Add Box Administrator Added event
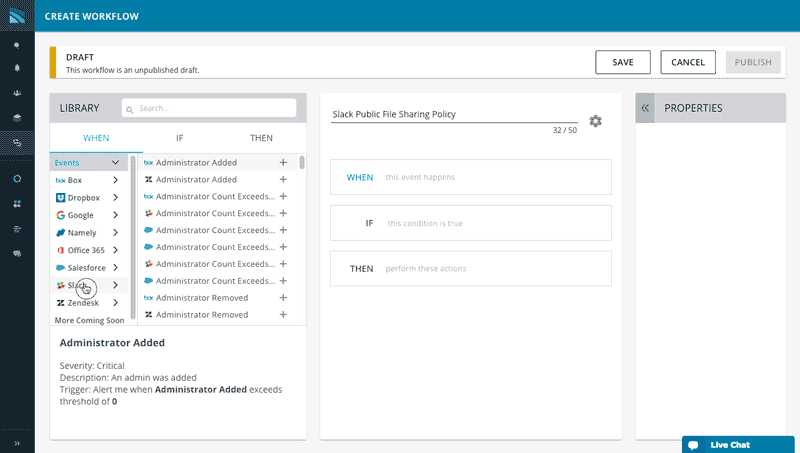This screenshot has height=453, width=800. click(x=283, y=162)
